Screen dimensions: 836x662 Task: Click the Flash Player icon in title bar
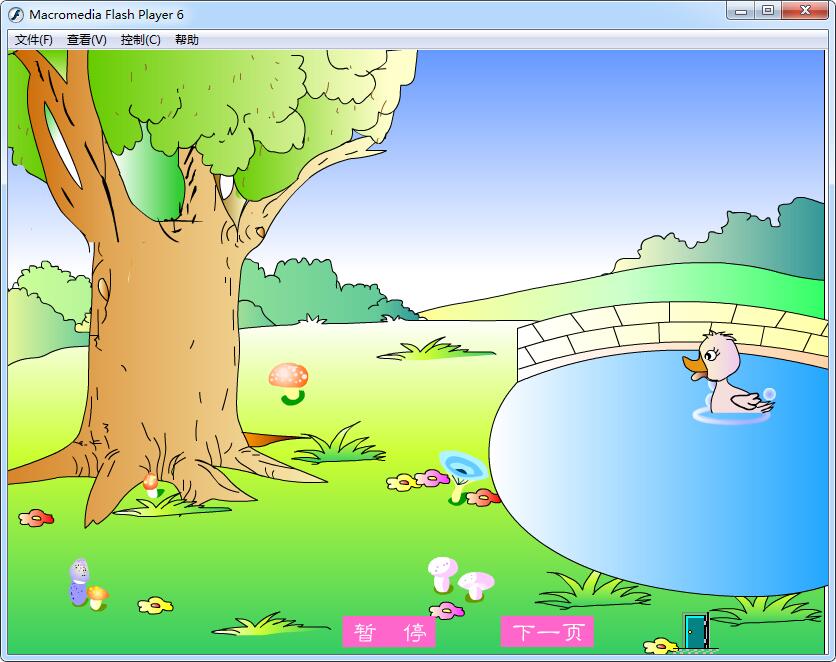pos(17,14)
